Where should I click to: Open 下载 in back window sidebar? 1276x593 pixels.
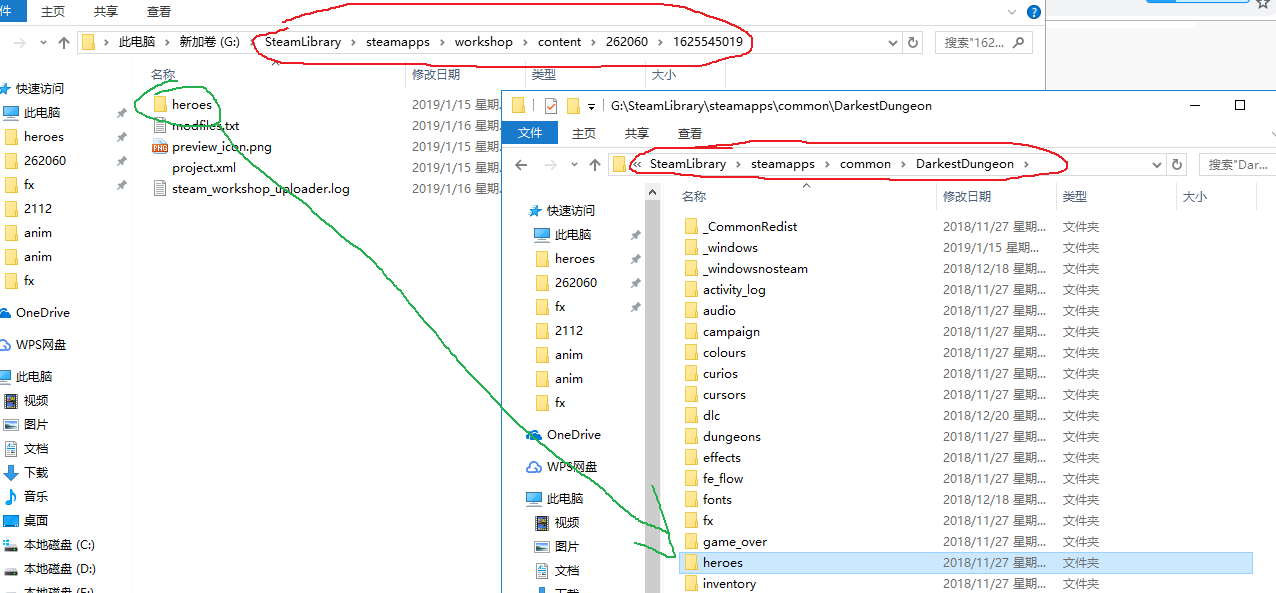[x=36, y=473]
